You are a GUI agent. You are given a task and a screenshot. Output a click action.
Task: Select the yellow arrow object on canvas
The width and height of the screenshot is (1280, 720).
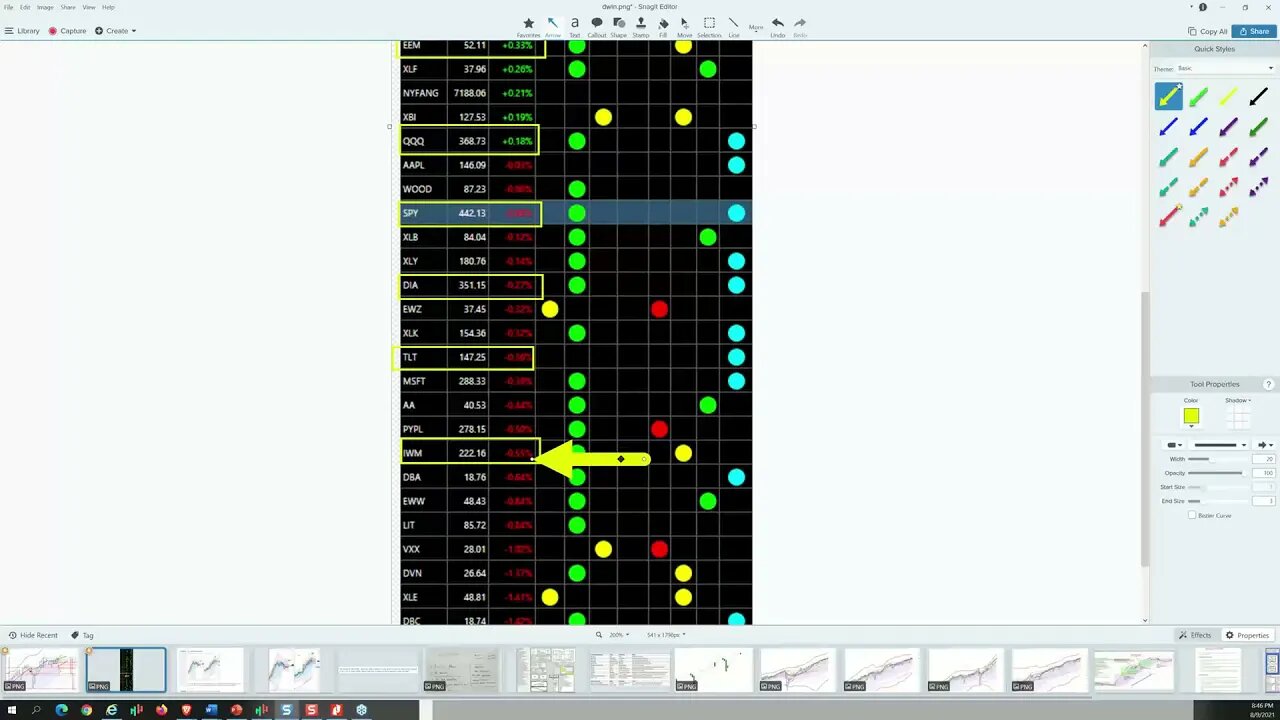pyautogui.click(x=592, y=459)
